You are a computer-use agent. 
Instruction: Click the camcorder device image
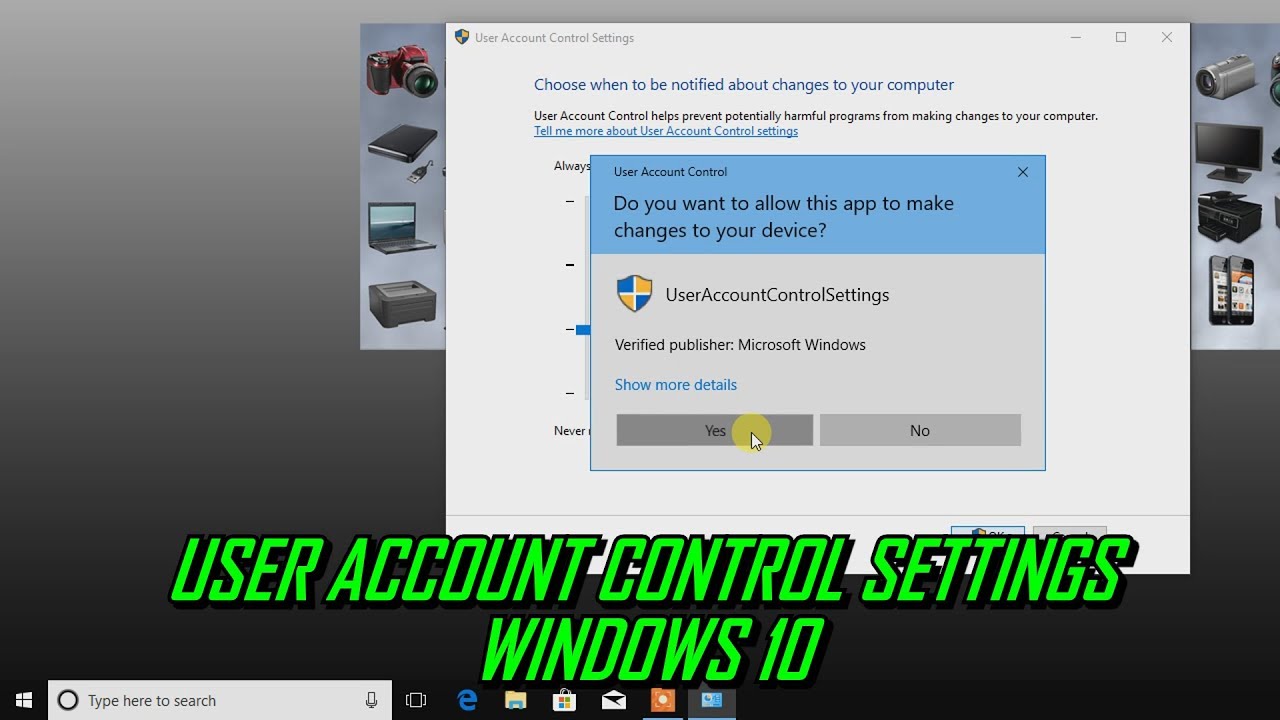(1225, 75)
